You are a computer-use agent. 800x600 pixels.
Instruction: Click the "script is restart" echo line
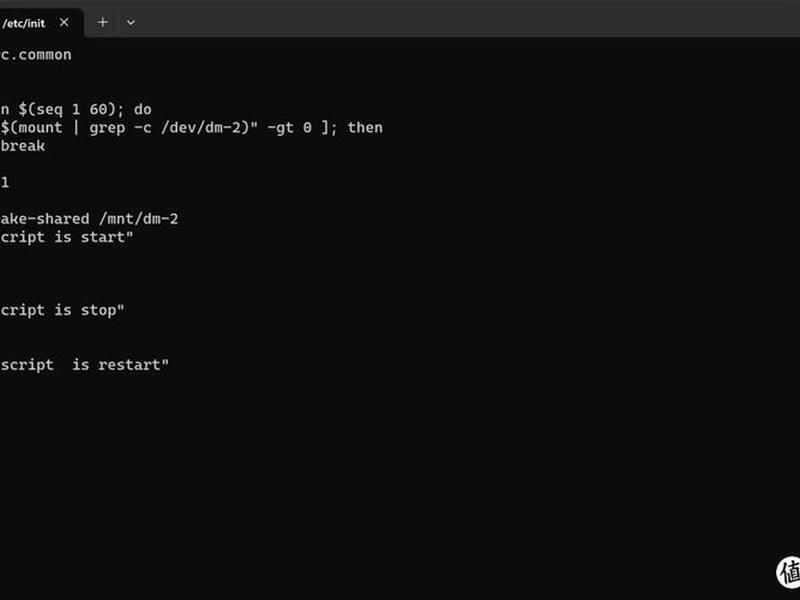pos(84,365)
